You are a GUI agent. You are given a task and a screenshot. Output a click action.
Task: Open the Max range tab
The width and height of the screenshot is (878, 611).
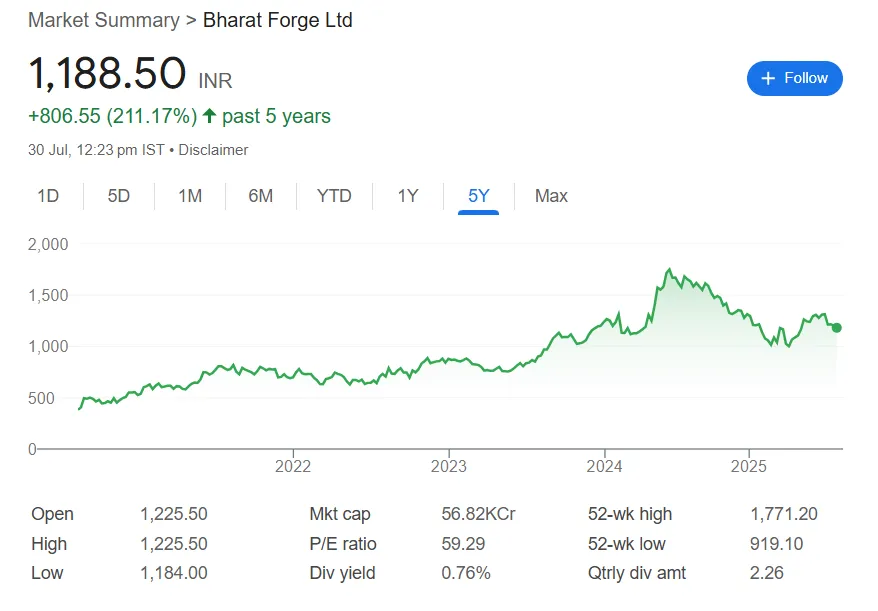coord(551,196)
